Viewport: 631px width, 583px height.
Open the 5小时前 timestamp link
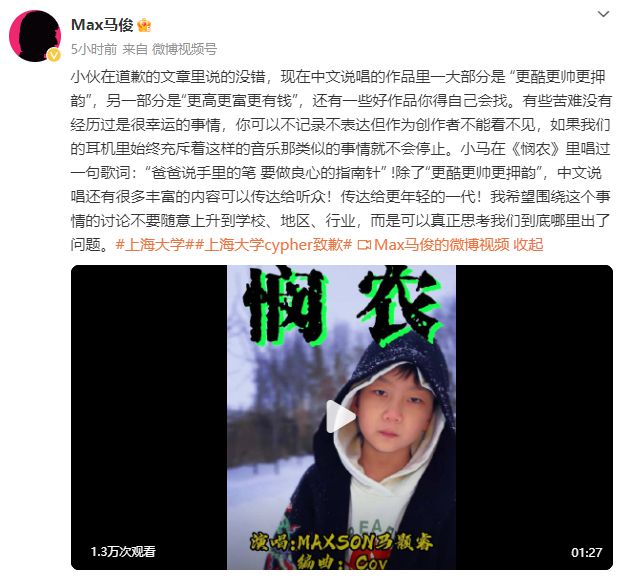(x=94, y=49)
